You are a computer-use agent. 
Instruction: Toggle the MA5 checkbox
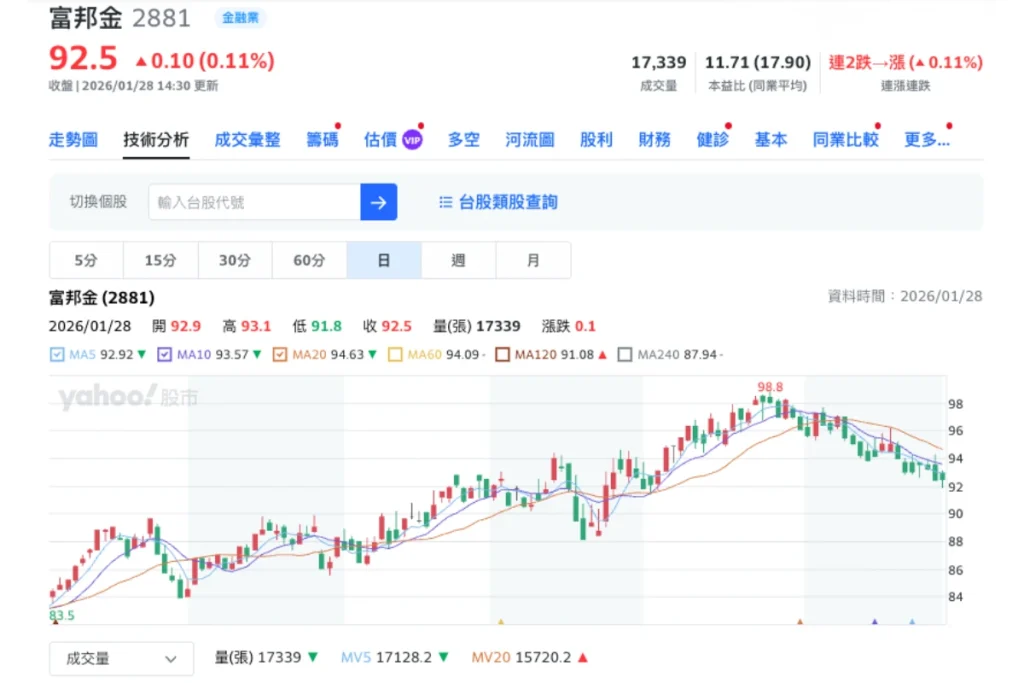[57, 355]
